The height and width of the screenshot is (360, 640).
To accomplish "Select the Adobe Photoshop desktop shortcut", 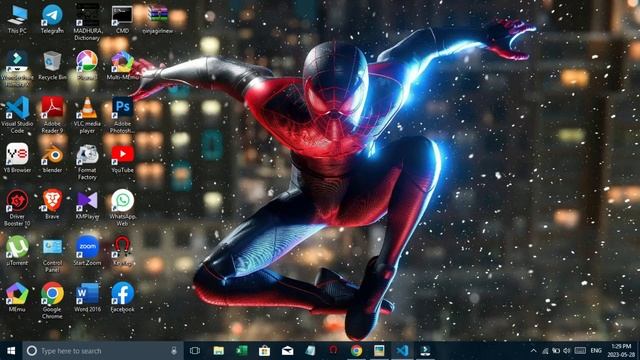I will point(122,115).
